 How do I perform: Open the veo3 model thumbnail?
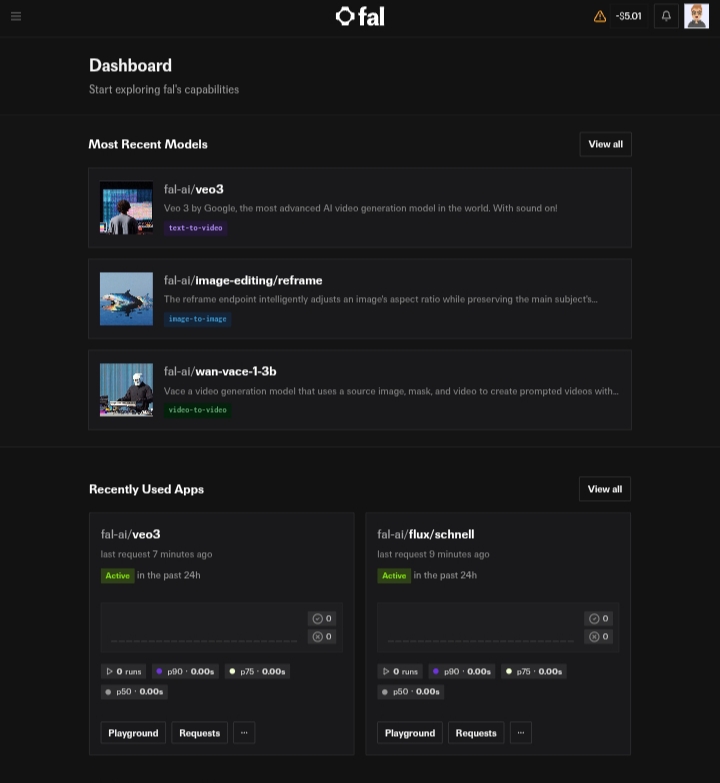pyautogui.click(x=126, y=208)
